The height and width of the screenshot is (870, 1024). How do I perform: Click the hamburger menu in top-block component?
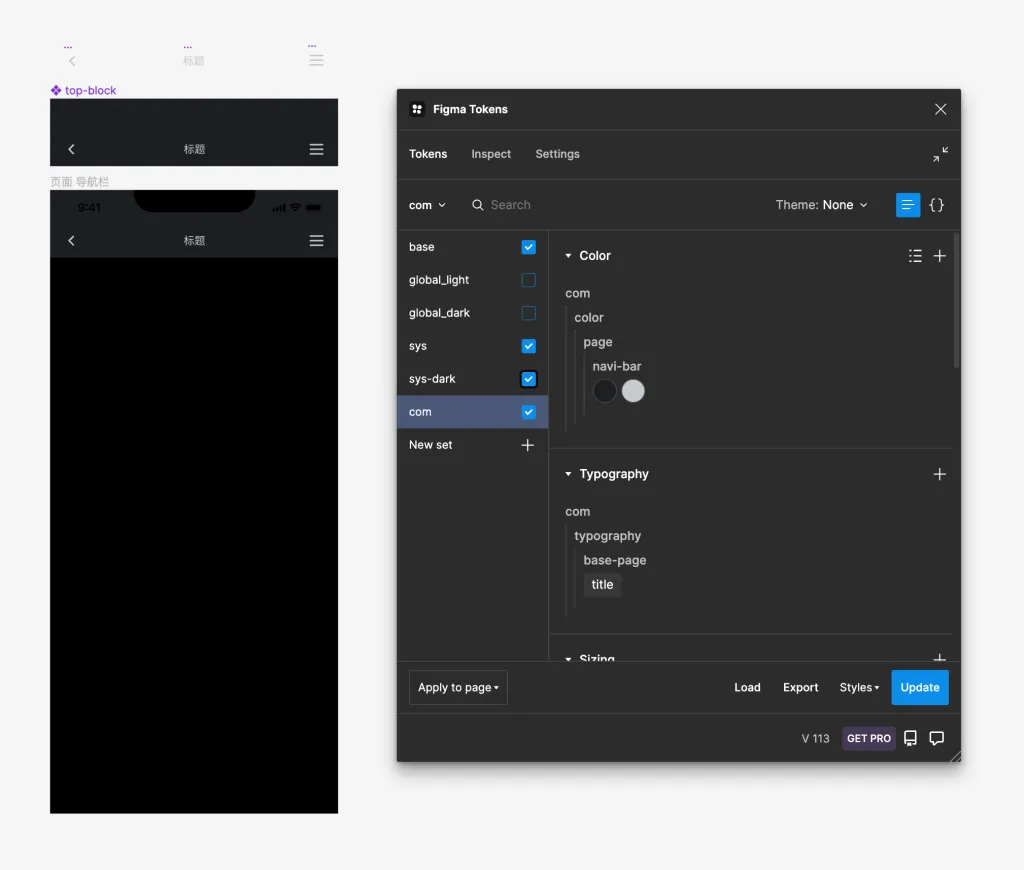click(316, 149)
